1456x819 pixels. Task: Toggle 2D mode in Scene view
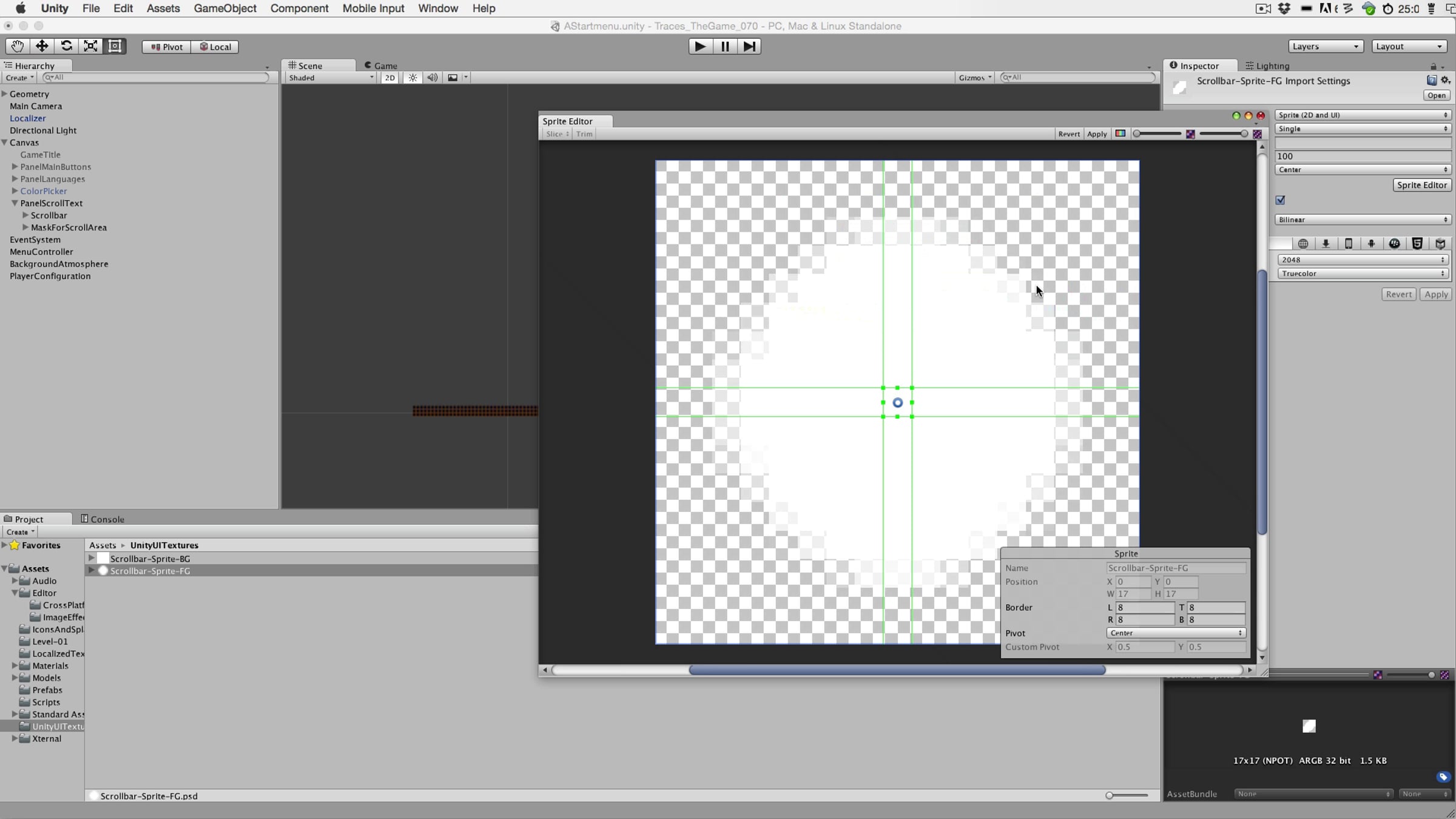click(x=389, y=78)
